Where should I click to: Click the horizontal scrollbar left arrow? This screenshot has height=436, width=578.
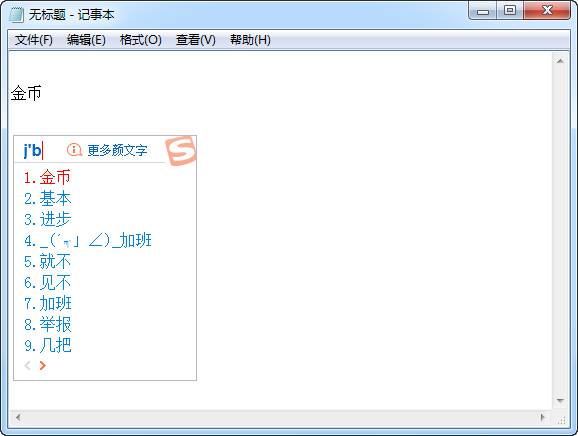pos(18,417)
